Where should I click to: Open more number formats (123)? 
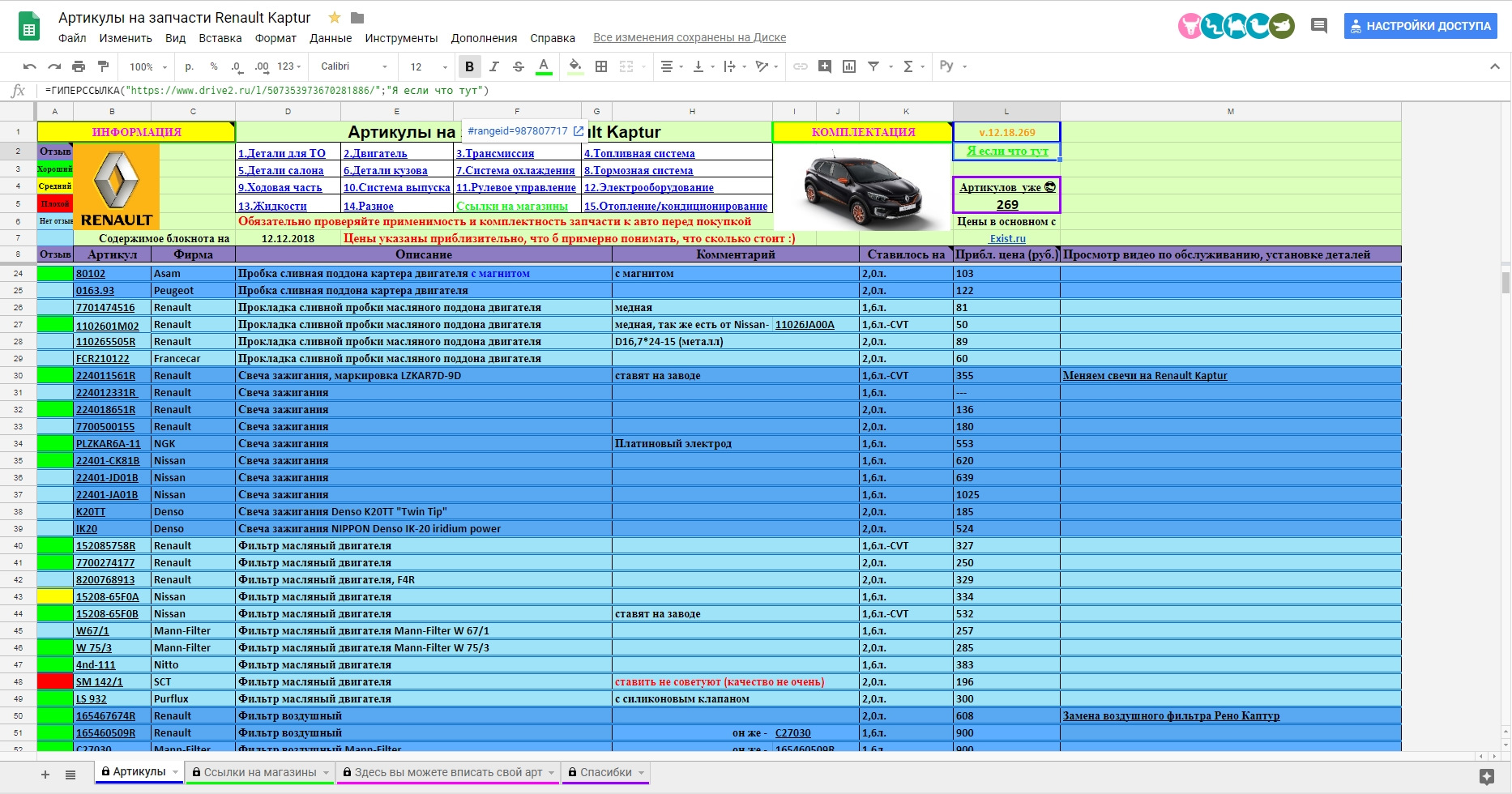click(x=289, y=66)
